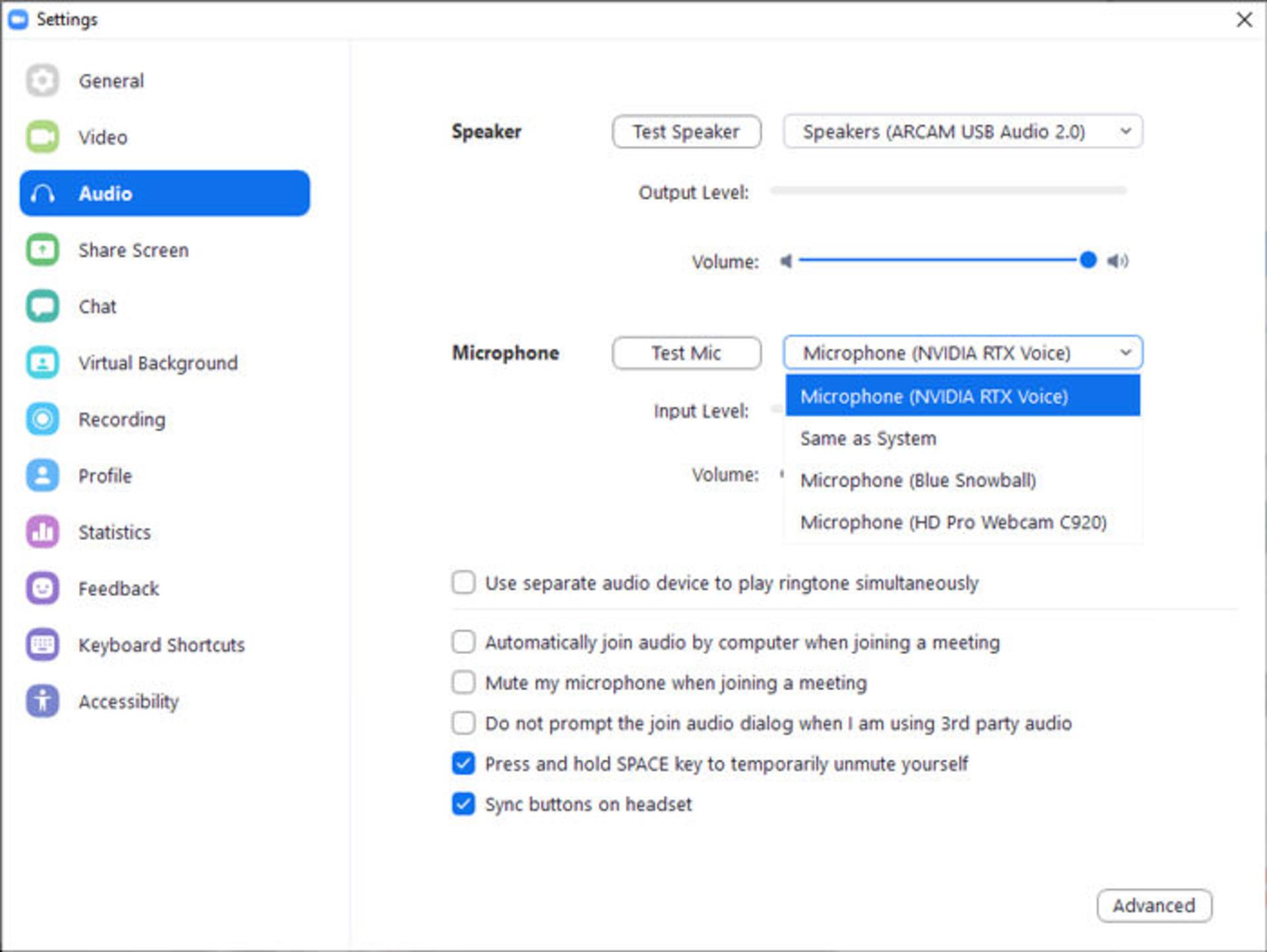1267x952 pixels.
Task: Collapse the Microphone device dropdown
Action: tap(963, 353)
